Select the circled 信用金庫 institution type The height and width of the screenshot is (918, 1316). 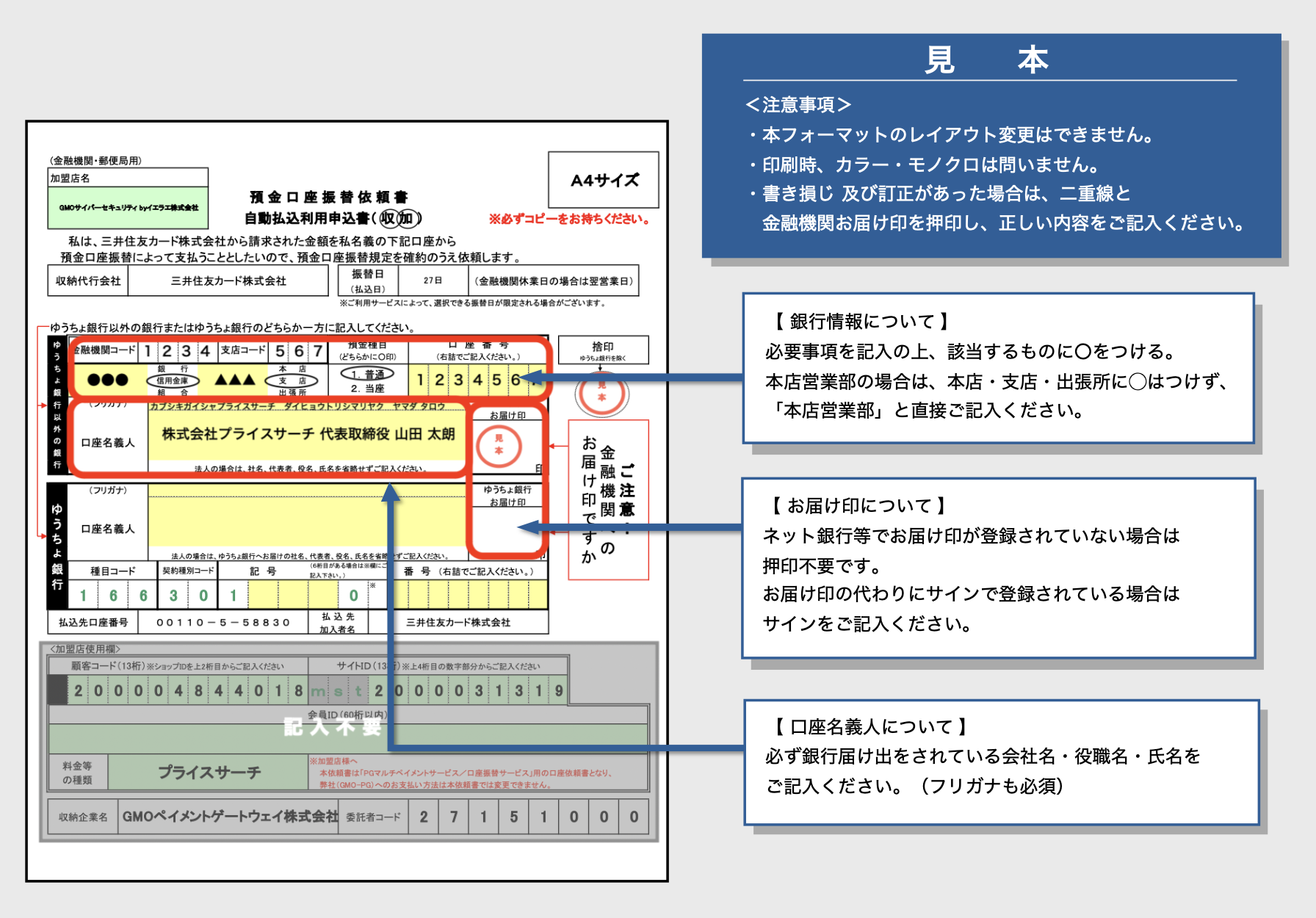[x=173, y=380]
